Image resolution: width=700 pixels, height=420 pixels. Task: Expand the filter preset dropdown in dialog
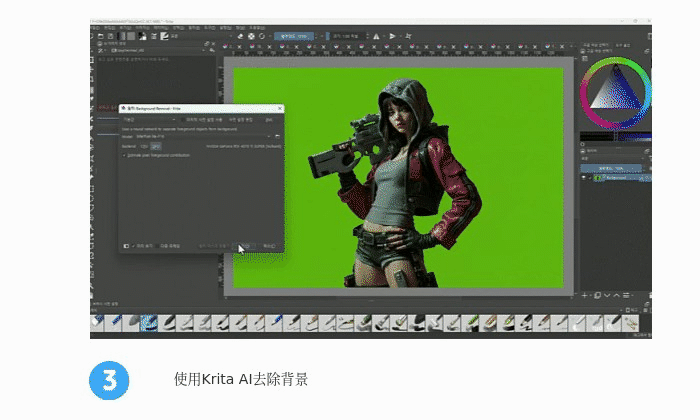[150, 119]
